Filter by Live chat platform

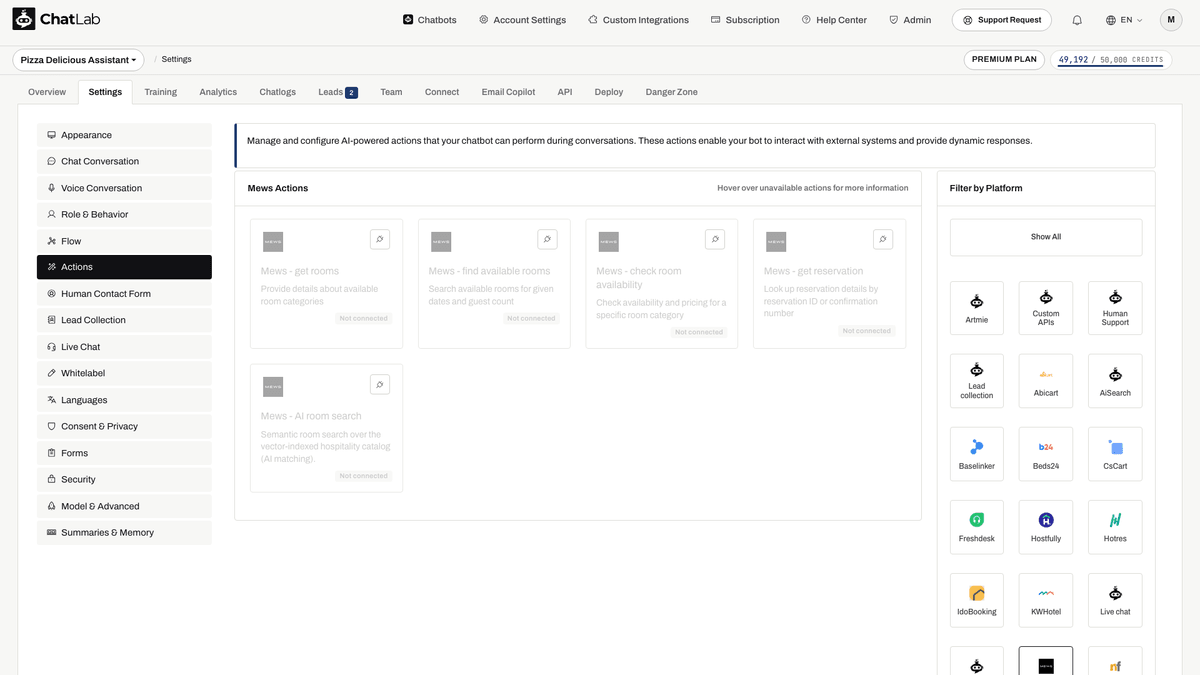pyautogui.click(x=1115, y=600)
